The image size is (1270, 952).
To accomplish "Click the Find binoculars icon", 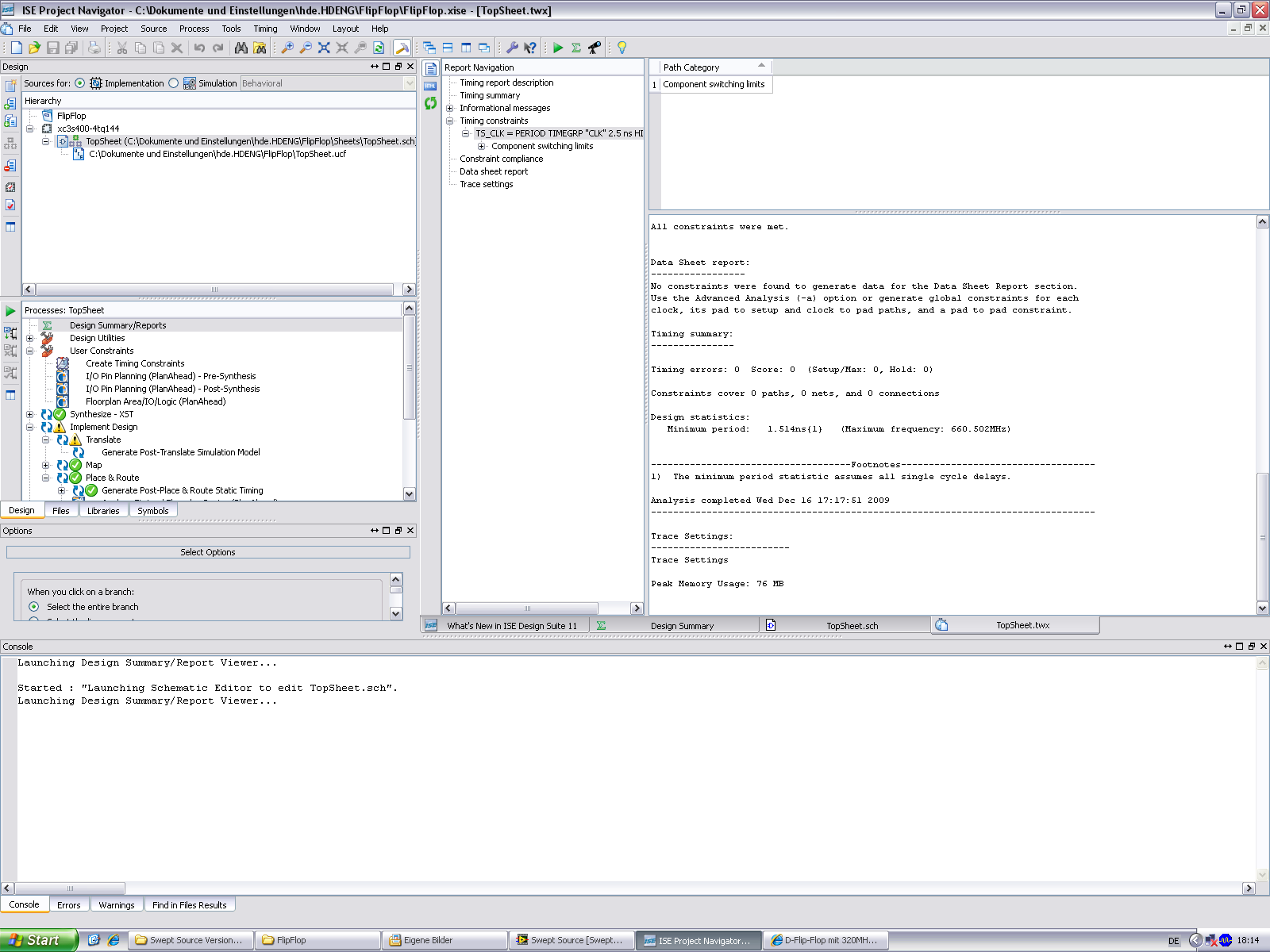I will pos(241,48).
